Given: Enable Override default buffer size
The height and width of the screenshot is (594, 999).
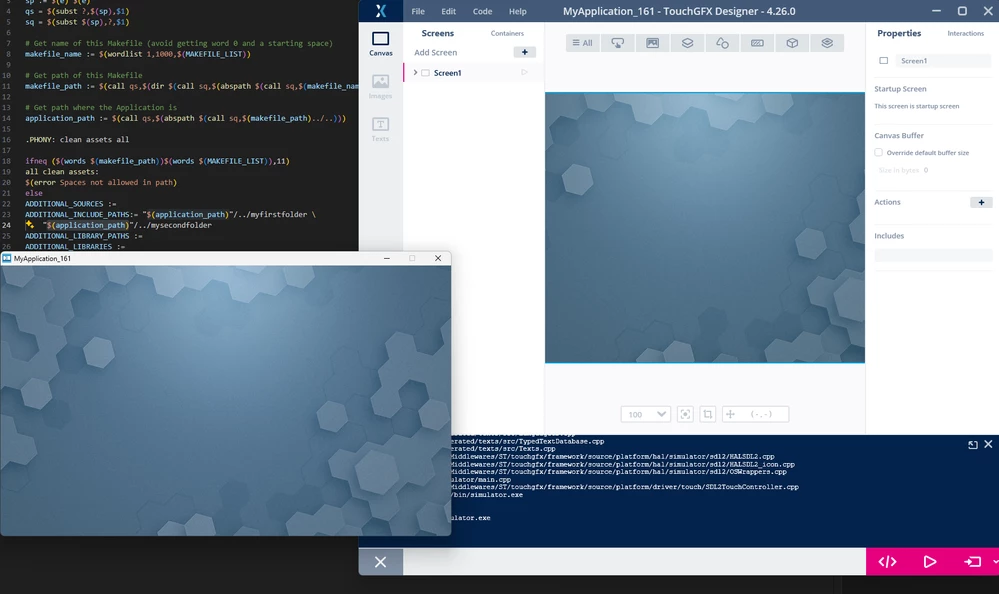Looking at the screenshot, I should pos(879,152).
